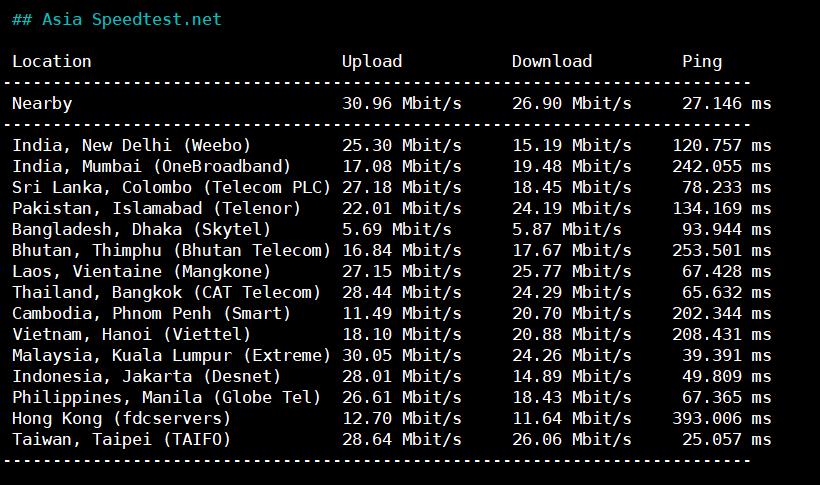Click Pakistan, Islamabad (Telenor) location

157,208
